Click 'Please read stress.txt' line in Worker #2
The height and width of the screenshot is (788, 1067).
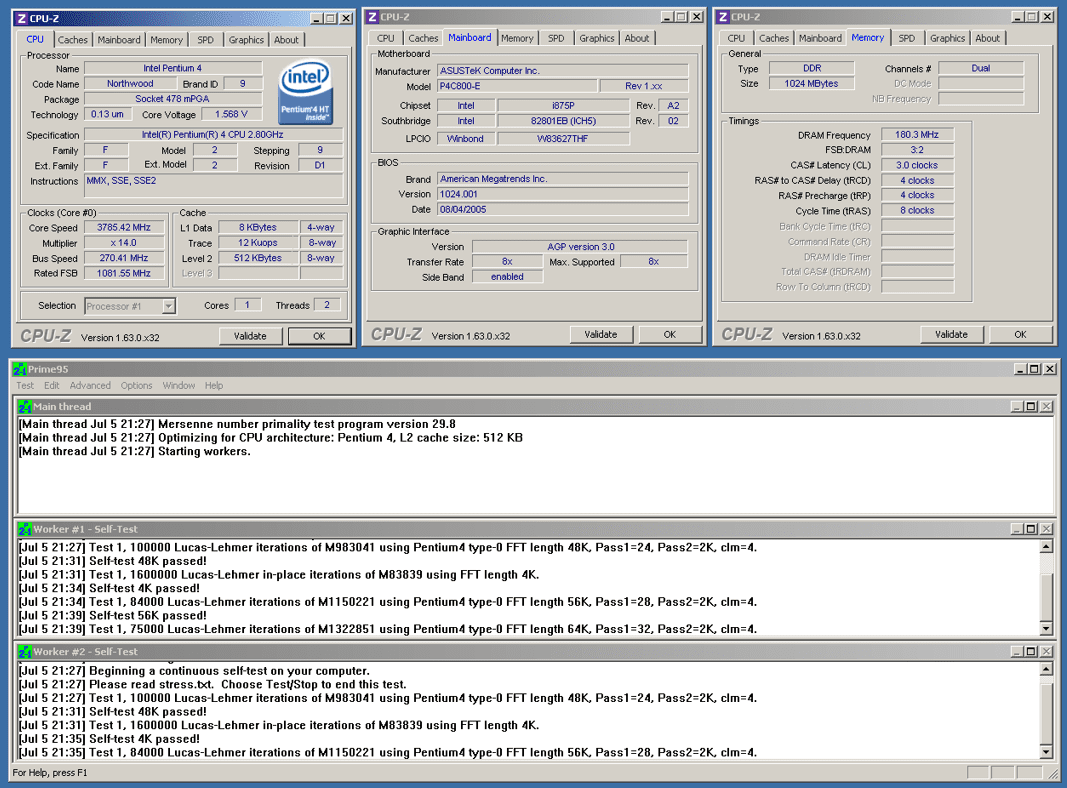(153, 685)
